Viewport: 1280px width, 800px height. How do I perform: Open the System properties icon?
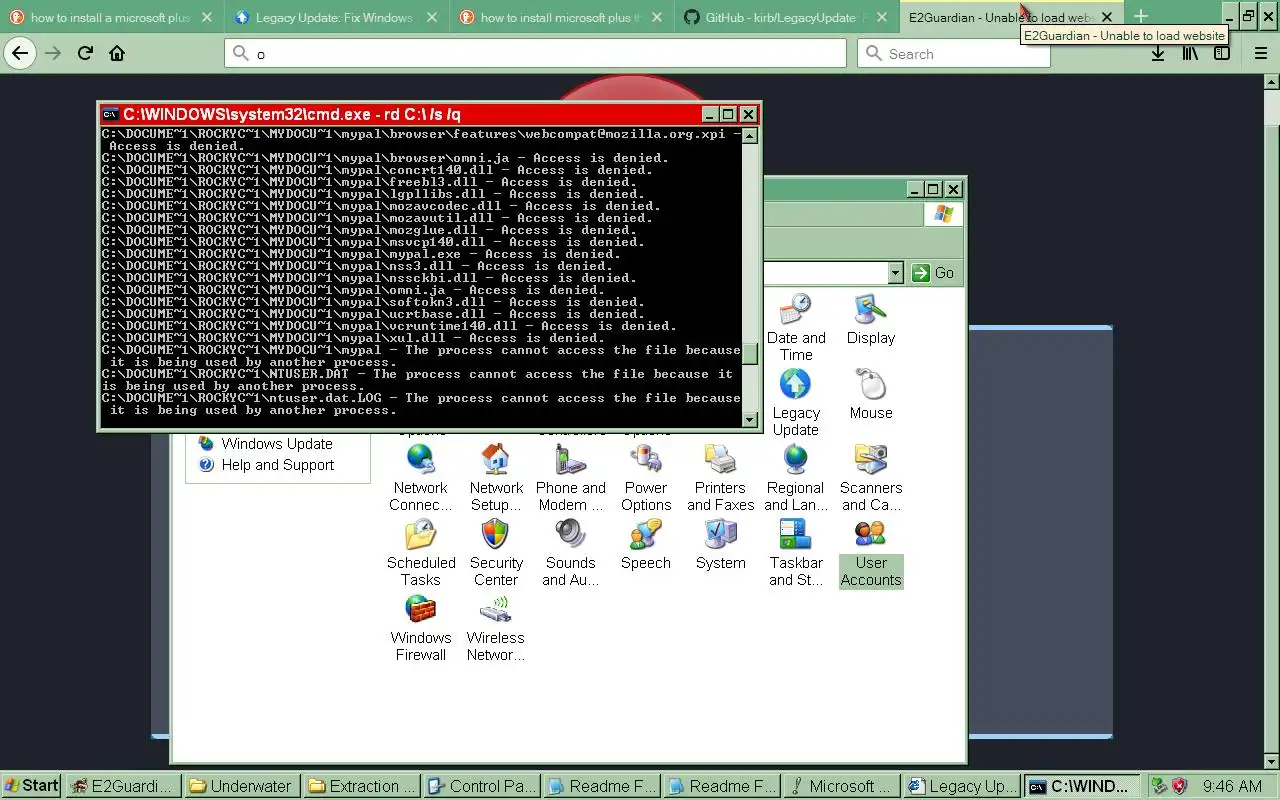(x=721, y=545)
